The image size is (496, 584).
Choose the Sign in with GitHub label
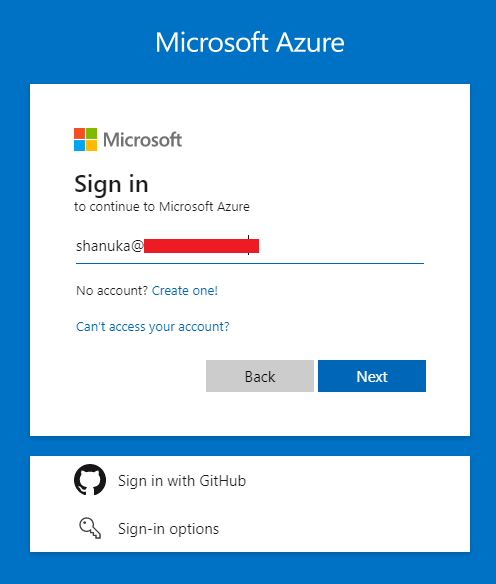pos(182,481)
